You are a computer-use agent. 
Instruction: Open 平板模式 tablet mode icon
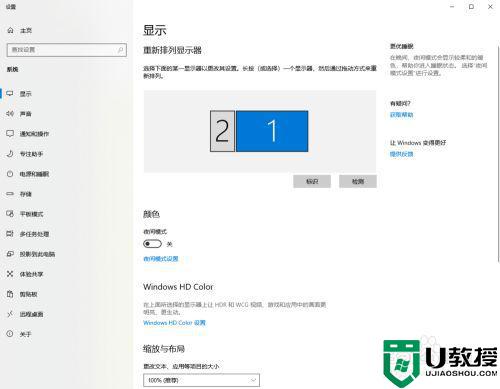click(x=10, y=214)
